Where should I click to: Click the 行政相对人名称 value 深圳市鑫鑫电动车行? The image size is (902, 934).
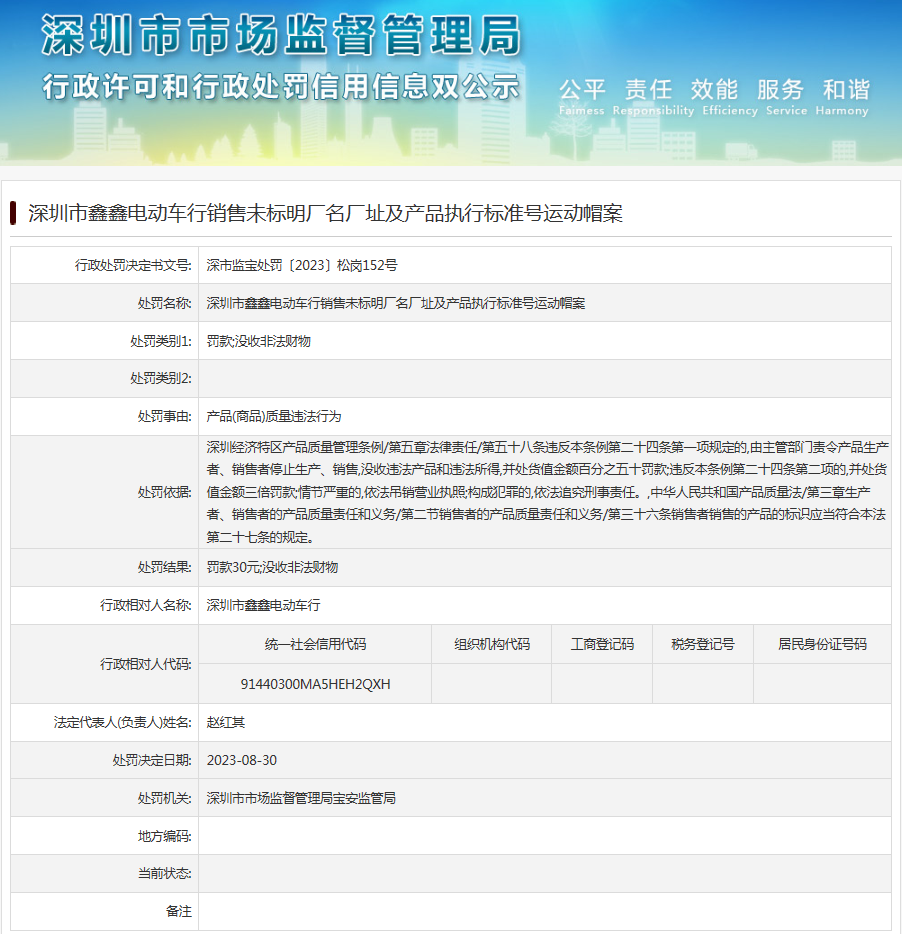[263, 605]
